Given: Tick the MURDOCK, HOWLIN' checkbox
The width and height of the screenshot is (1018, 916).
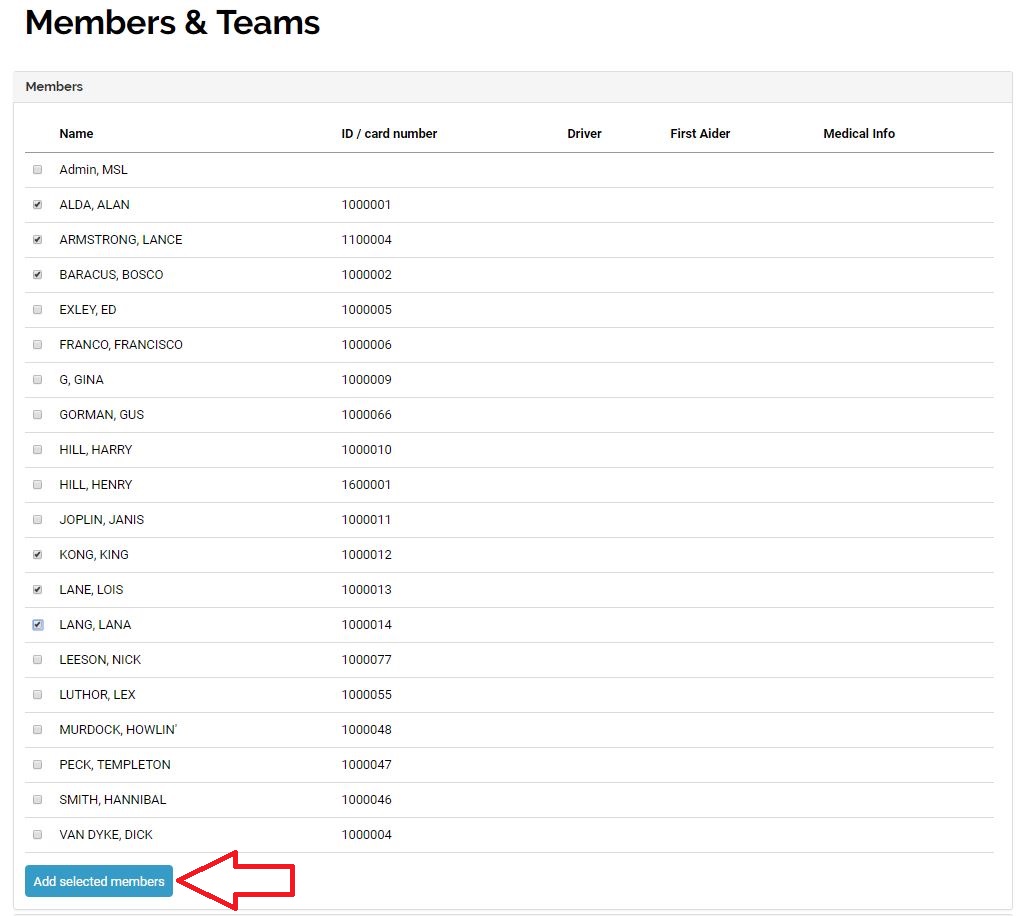Looking at the screenshot, I should pos(38,730).
